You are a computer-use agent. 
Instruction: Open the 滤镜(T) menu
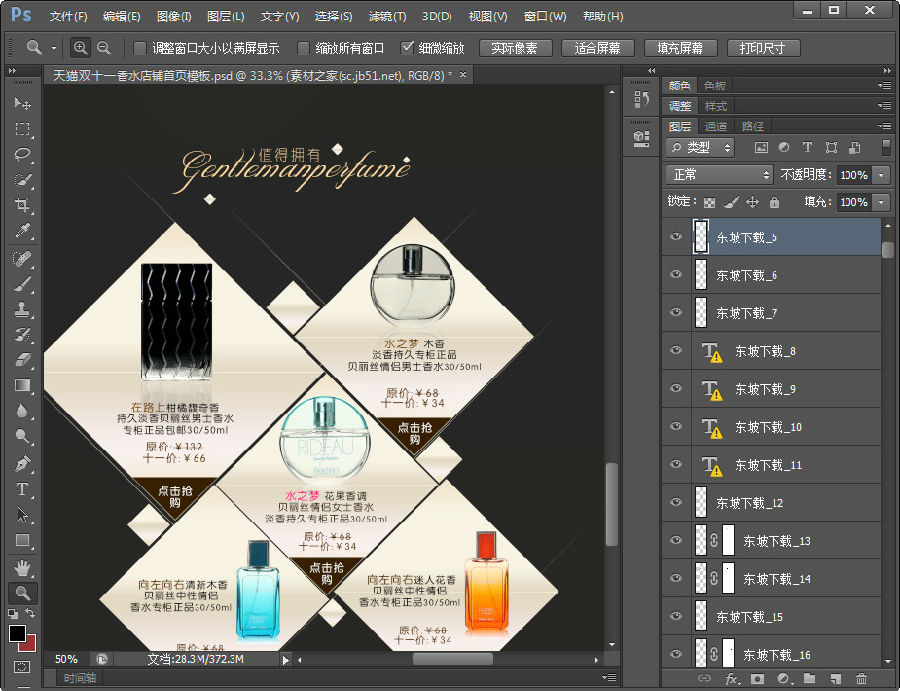coord(387,17)
